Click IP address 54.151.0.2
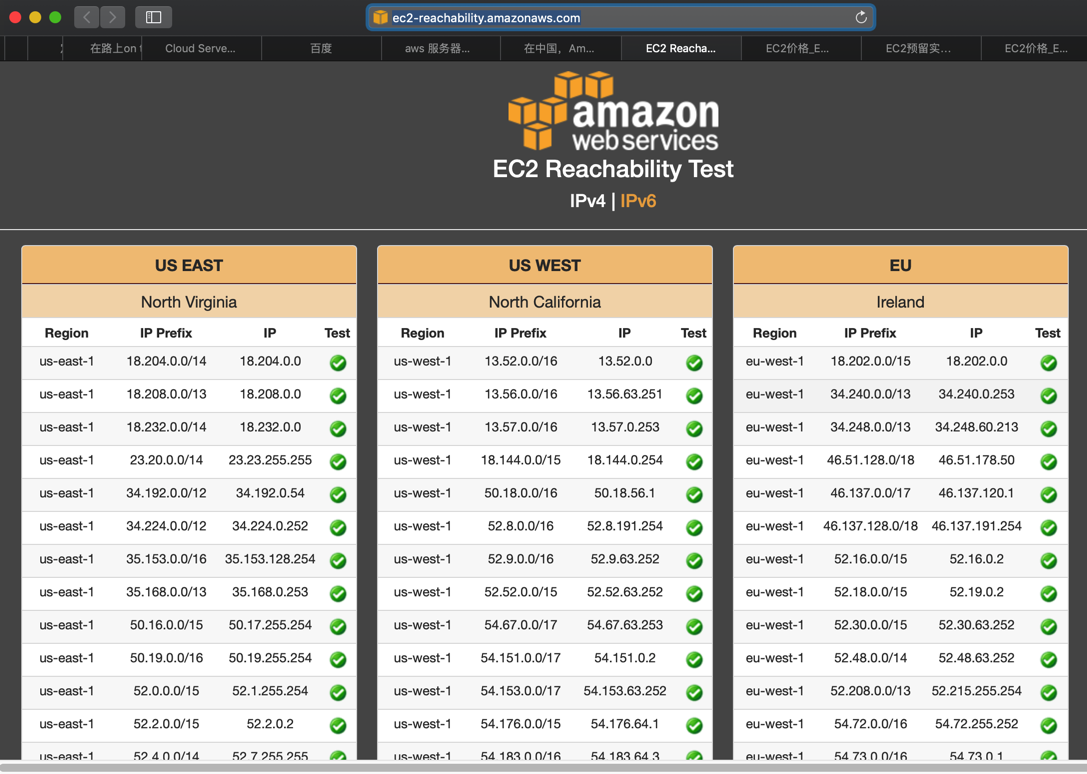1087x774 pixels. pyautogui.click(x=625, y=657)
